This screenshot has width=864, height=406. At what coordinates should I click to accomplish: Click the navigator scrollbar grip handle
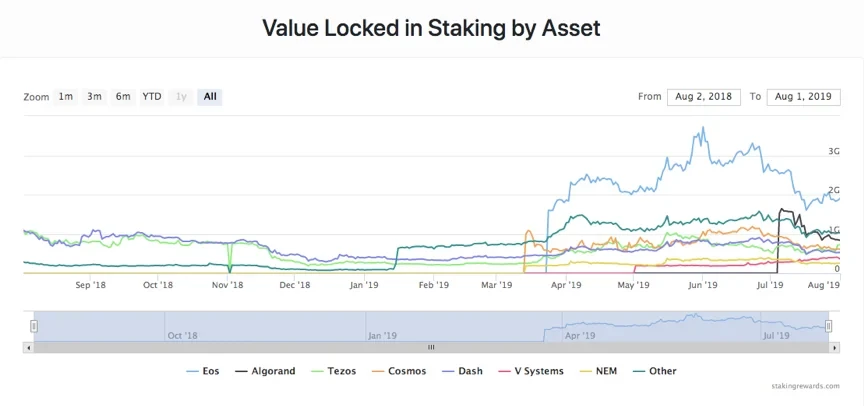431,348
